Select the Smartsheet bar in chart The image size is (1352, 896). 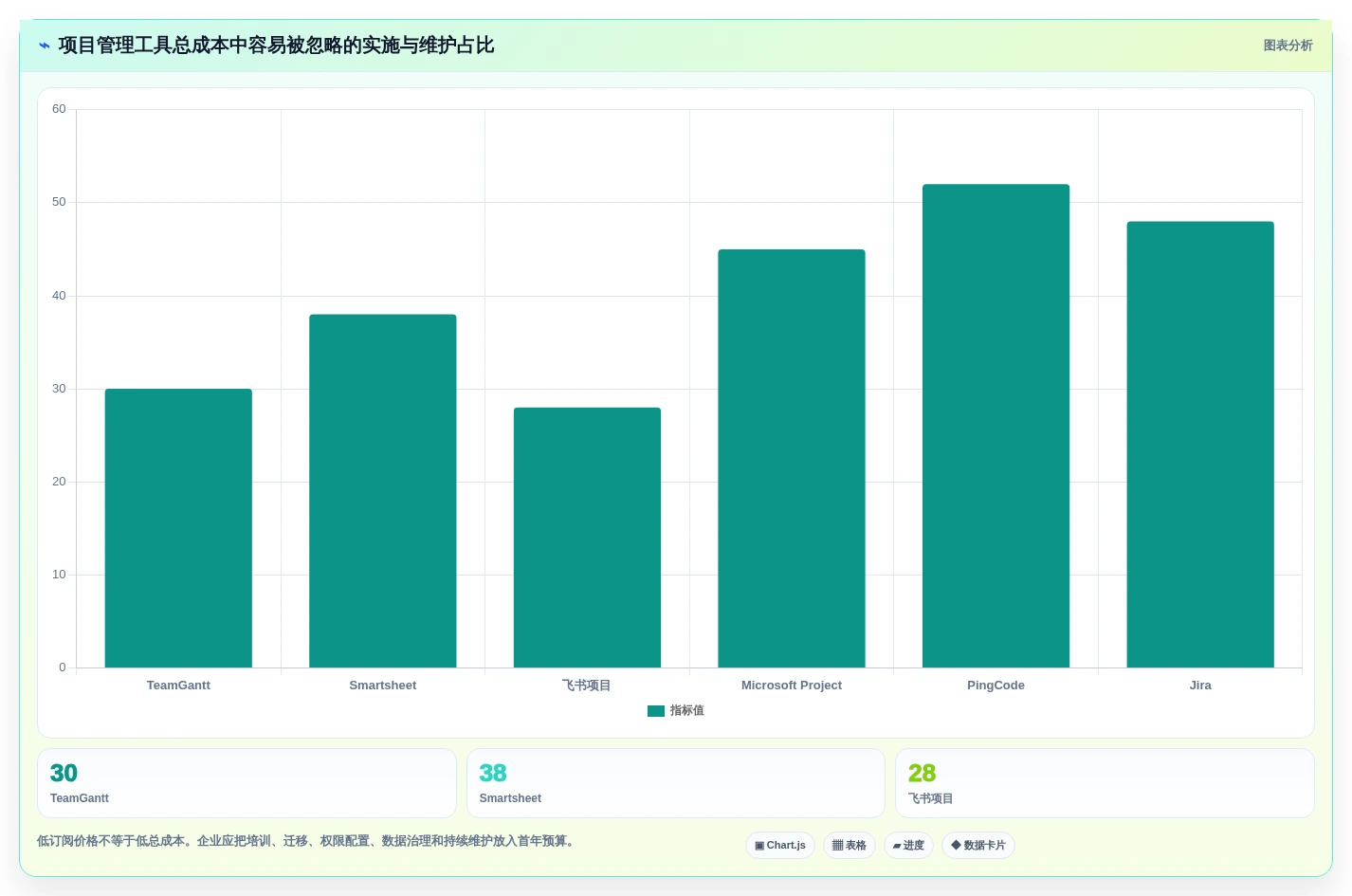pyautogui.click(x=383, y=491)
